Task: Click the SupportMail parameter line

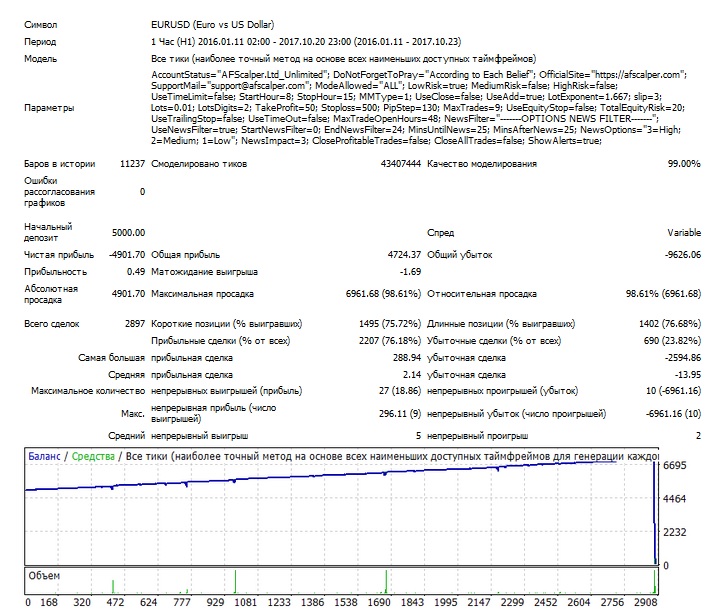Action: 384,86
